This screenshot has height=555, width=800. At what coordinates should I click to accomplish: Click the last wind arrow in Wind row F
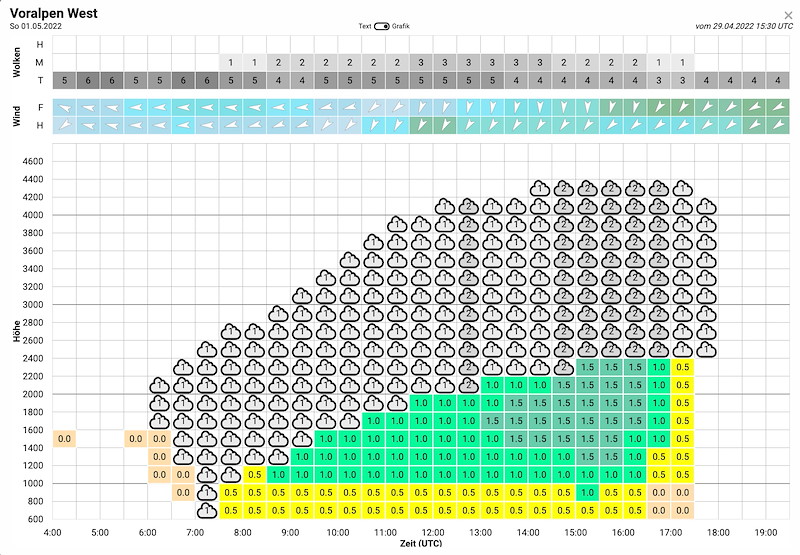coord(778,108)
